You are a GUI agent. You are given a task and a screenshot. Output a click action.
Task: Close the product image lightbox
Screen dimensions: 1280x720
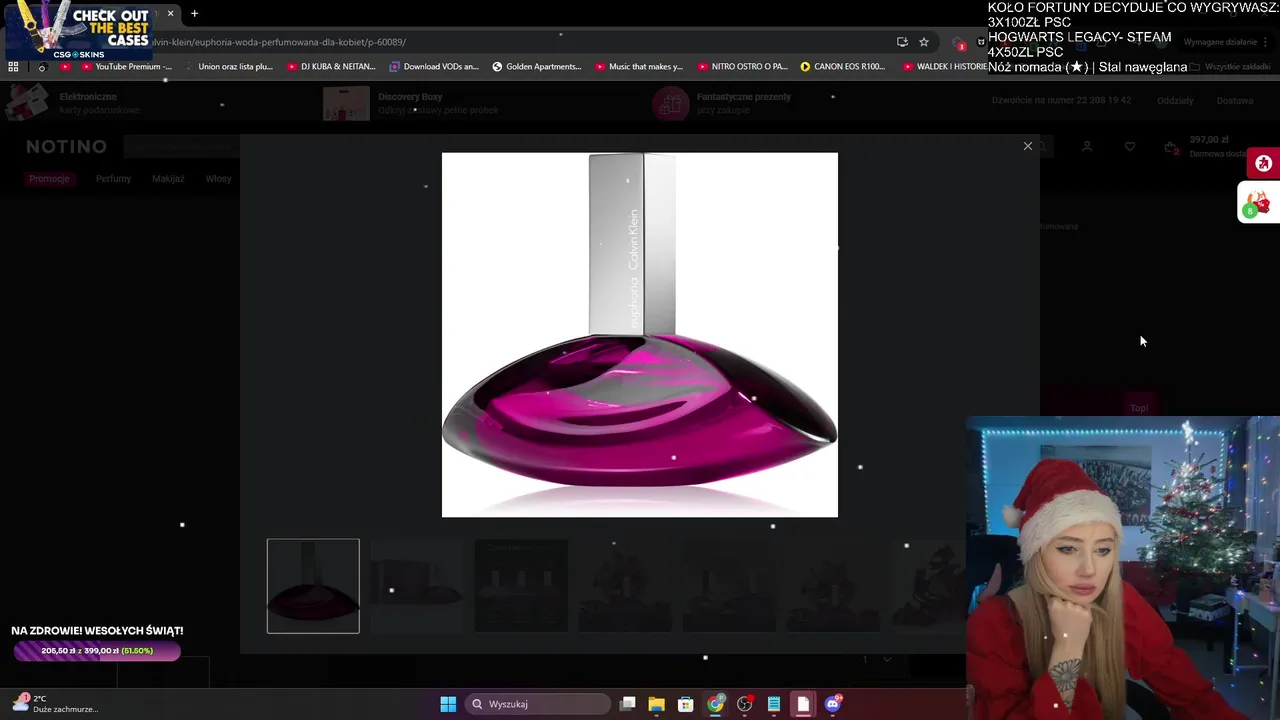(1028, 146)
